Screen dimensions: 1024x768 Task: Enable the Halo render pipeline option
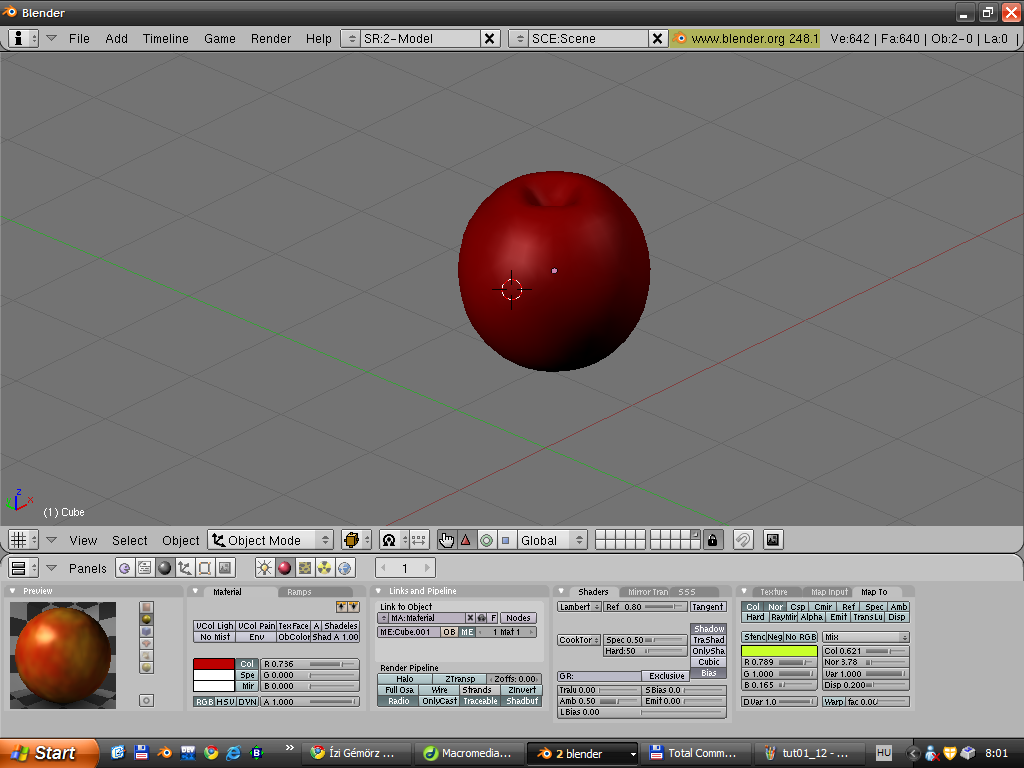coord(404,679)
